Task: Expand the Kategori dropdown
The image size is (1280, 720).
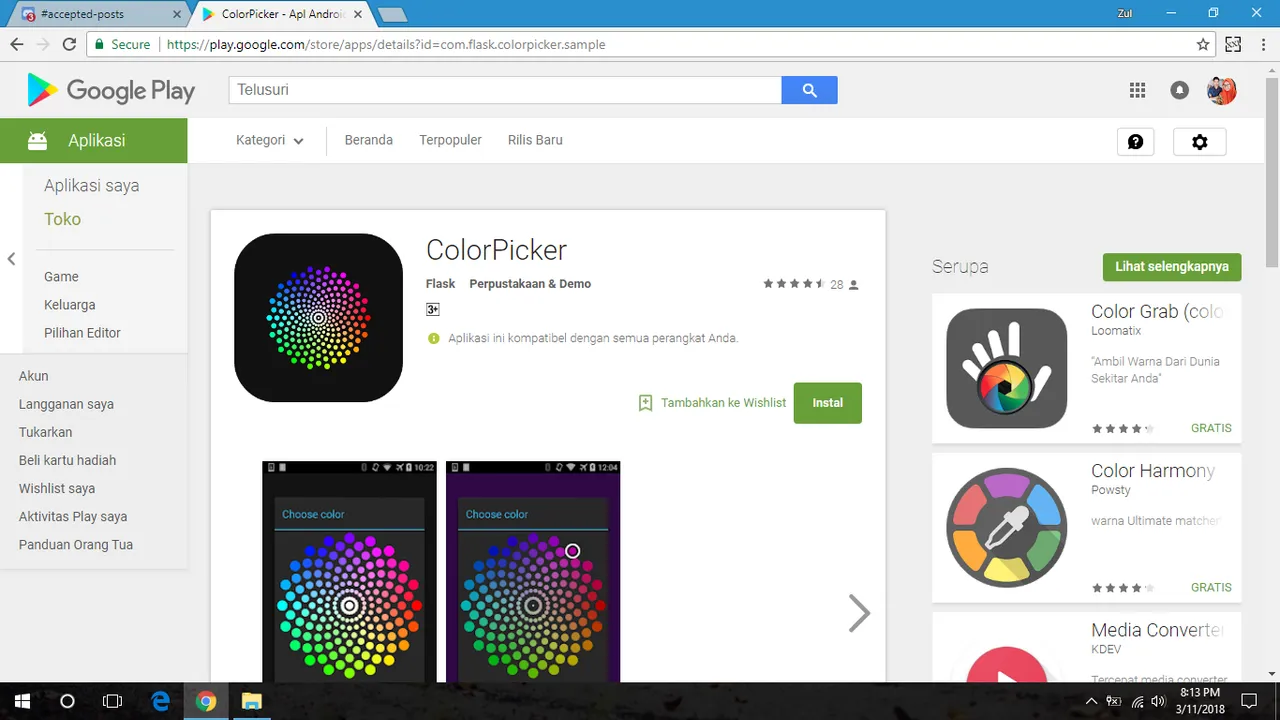Action: click(x=270, y=140)
